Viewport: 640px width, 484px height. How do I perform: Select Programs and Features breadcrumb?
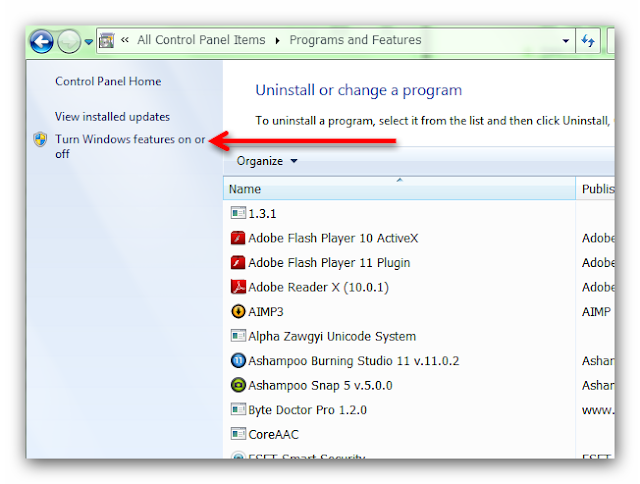[x=356, y=40]
